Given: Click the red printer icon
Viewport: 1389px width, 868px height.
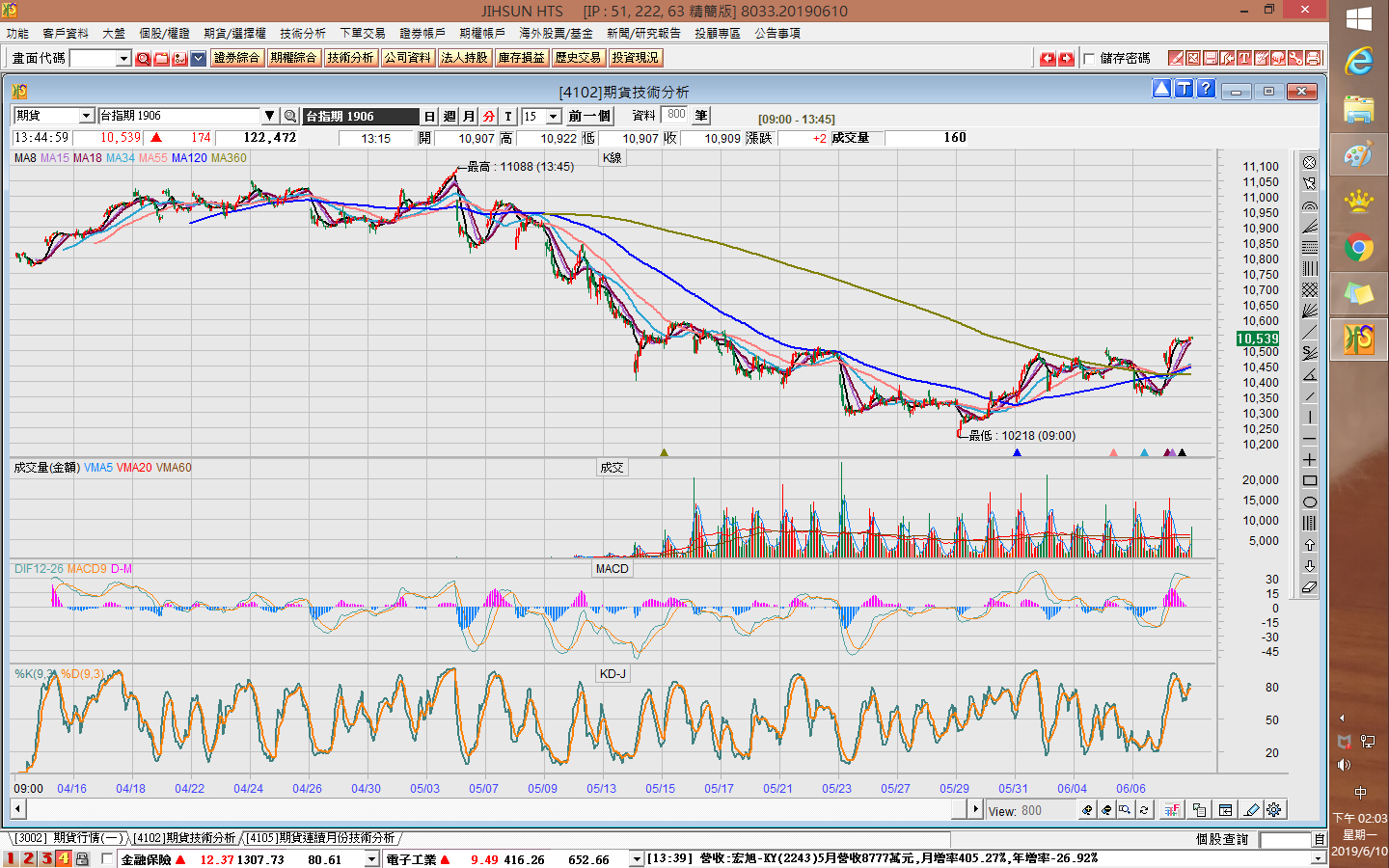Looking at the screenshot, I should [1313, 58].
